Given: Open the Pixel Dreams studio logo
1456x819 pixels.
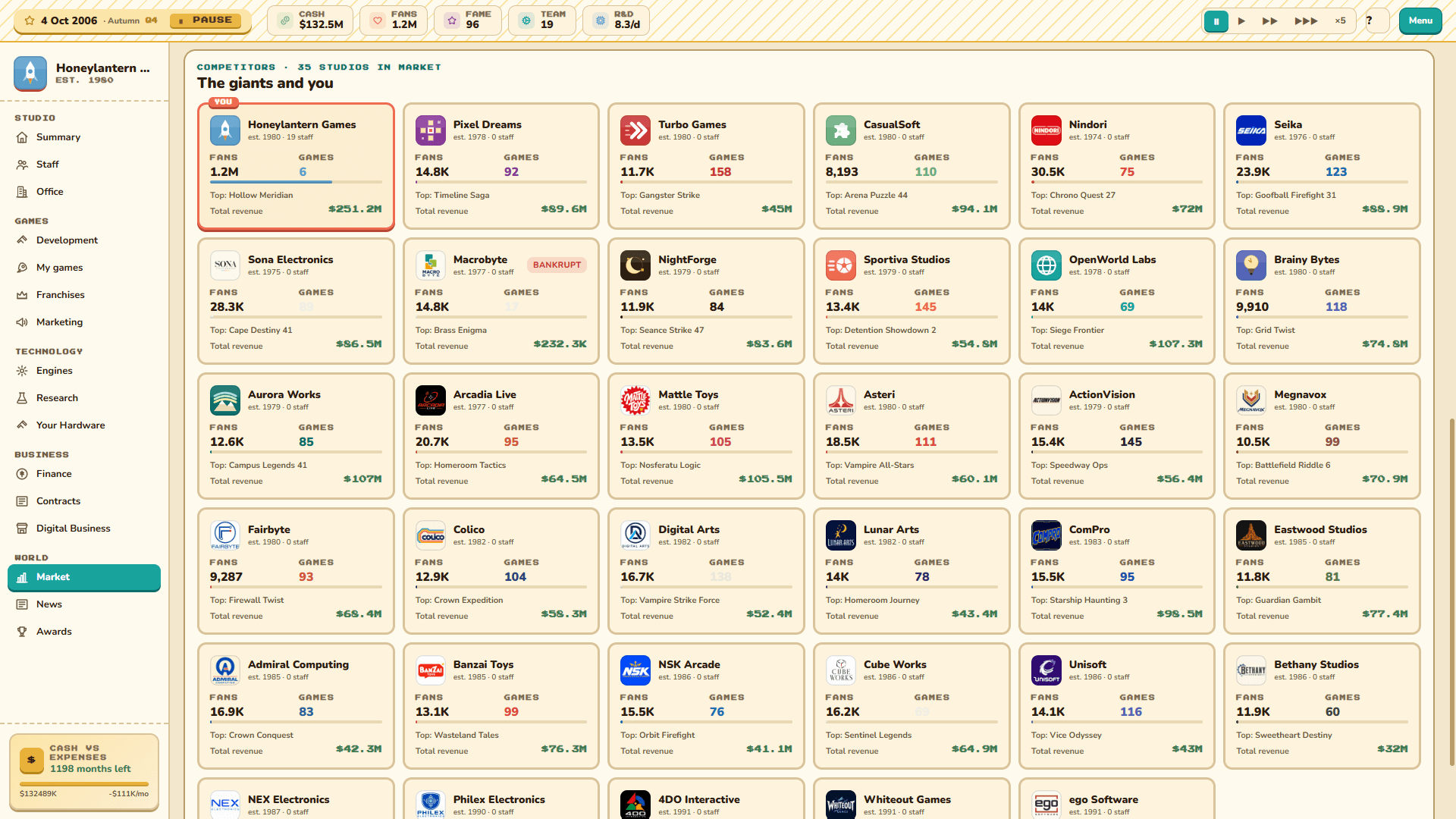Looking at the screenshot, I should (x=430, y=130).
